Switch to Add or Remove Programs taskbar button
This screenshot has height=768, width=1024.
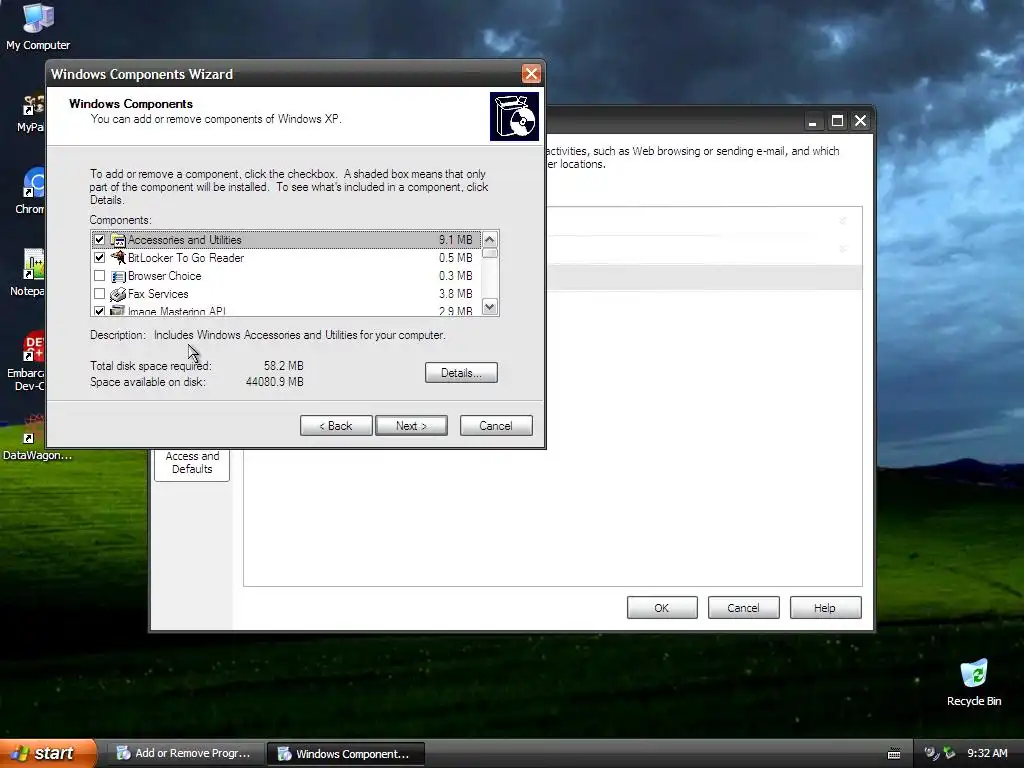[x=184, y=754]
